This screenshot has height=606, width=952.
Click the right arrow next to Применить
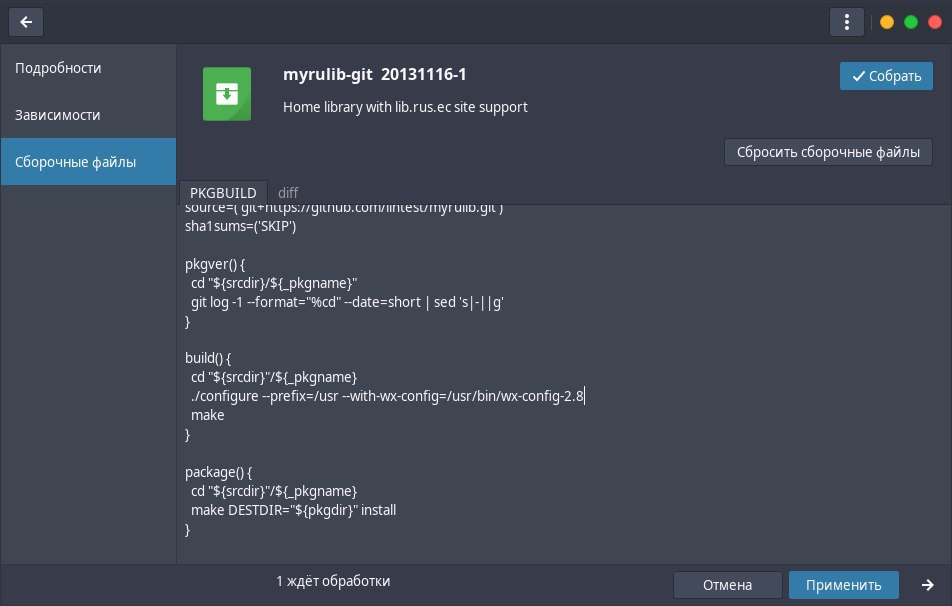928,585
